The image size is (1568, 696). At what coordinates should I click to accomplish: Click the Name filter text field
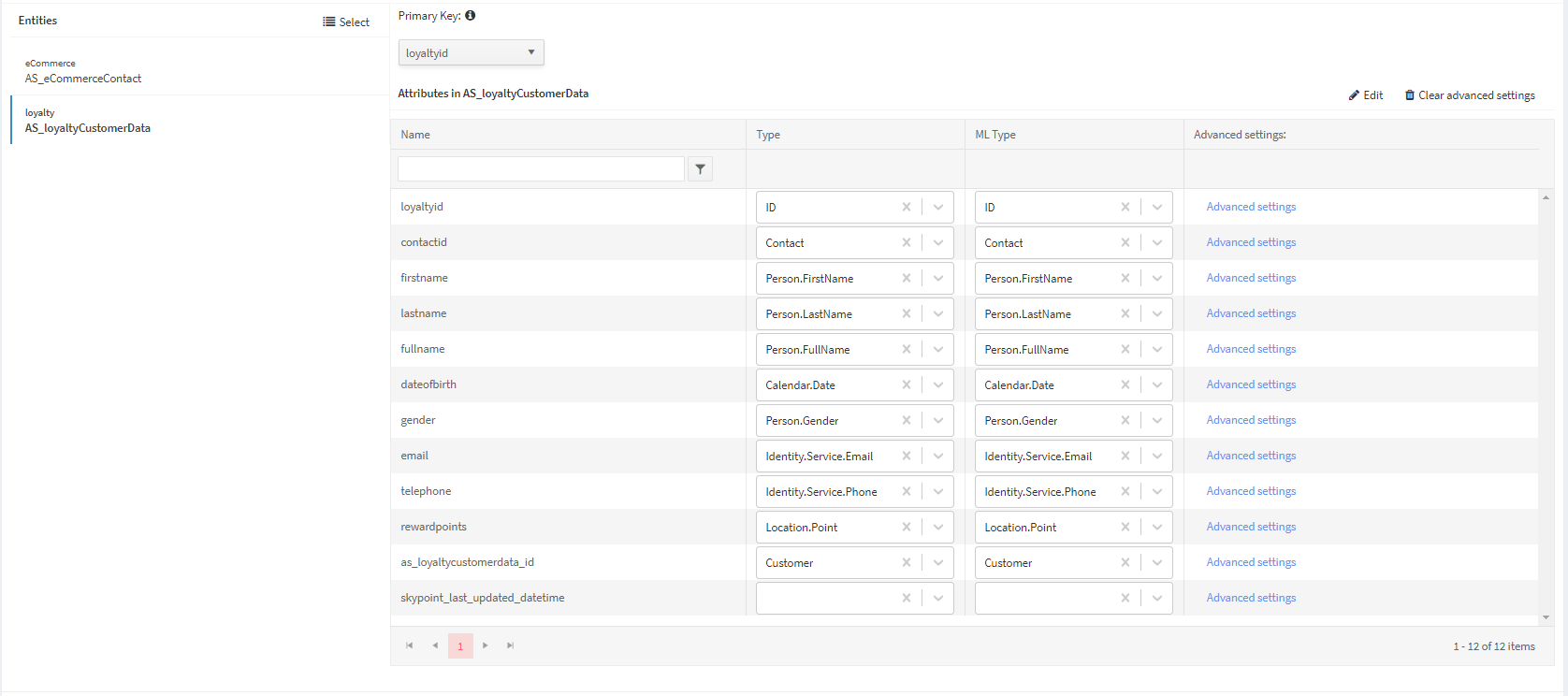541,169
